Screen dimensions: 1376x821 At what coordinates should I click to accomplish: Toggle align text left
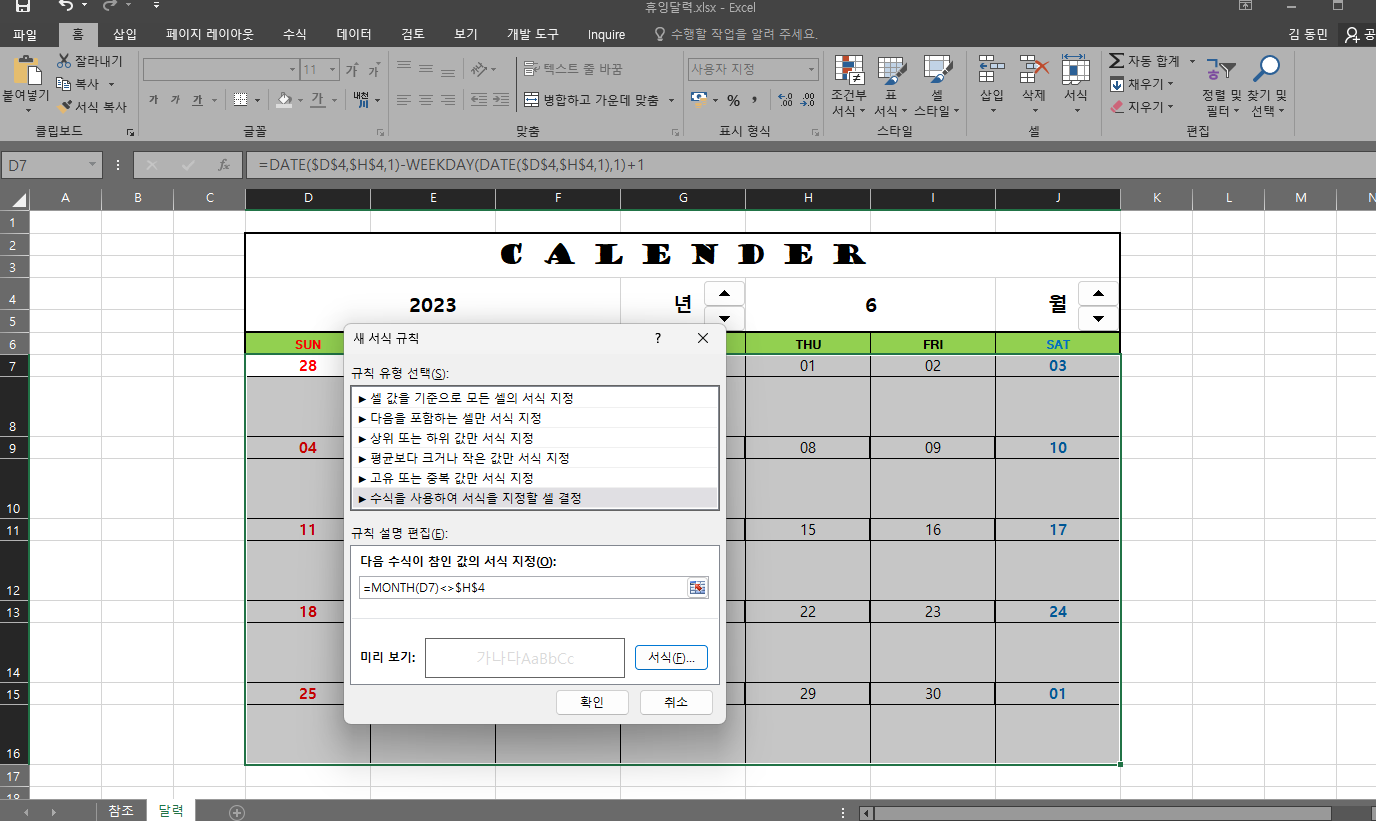(404, 100)
